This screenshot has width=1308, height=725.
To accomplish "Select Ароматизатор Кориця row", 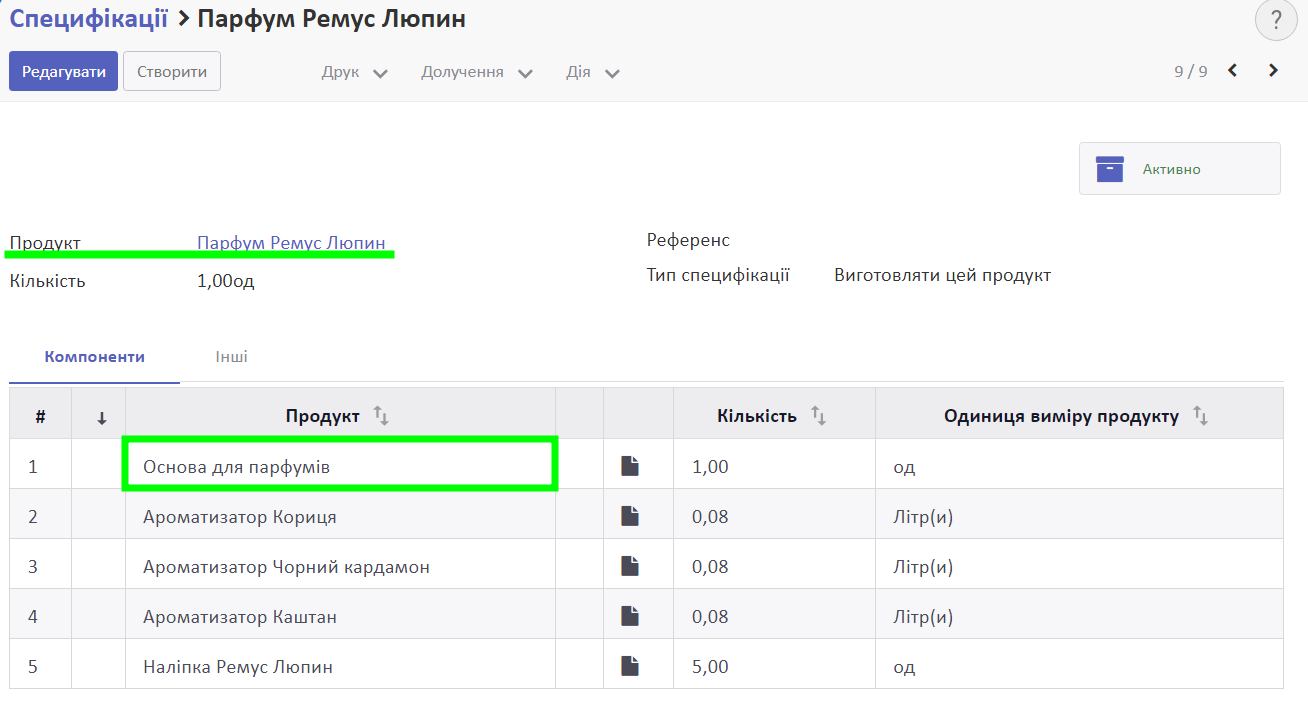I will (x=646, y=515).
